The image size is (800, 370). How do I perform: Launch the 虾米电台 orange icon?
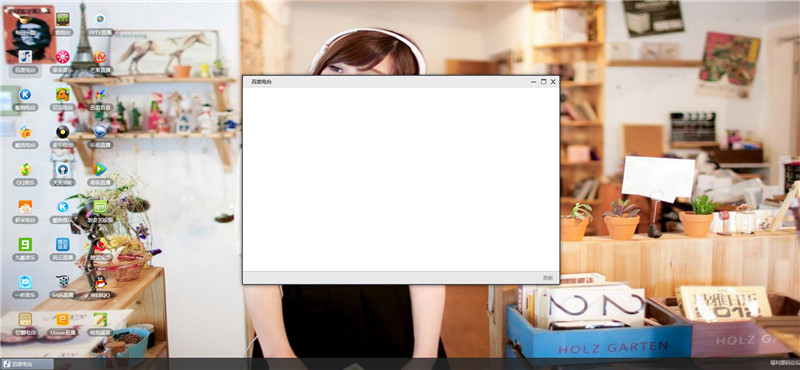tap(25, 211)
